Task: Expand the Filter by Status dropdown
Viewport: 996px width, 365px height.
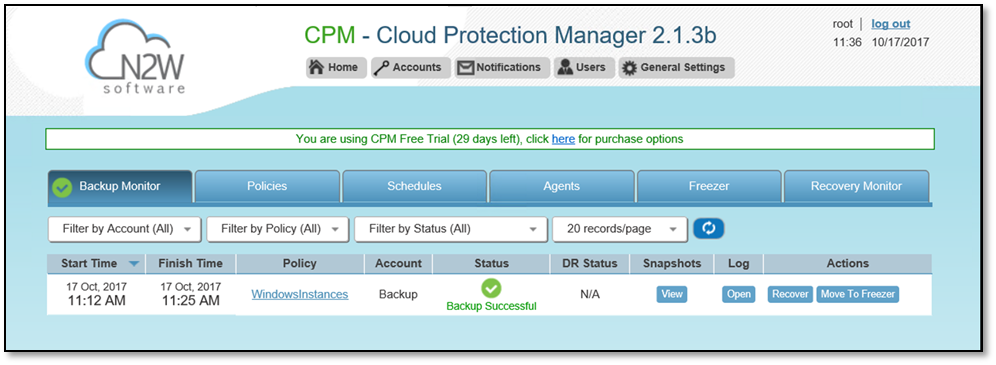Action: (x=451, y=229)
